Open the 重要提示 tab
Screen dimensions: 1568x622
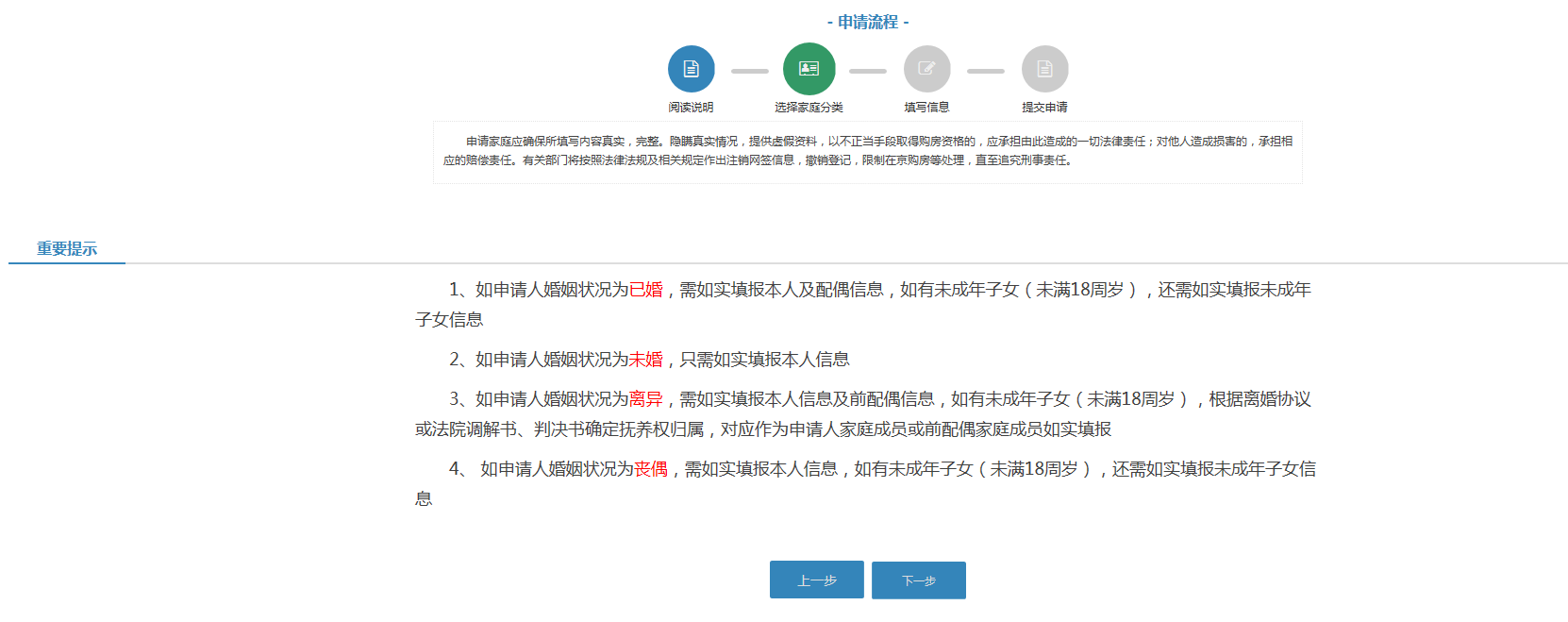pos(67,249)
